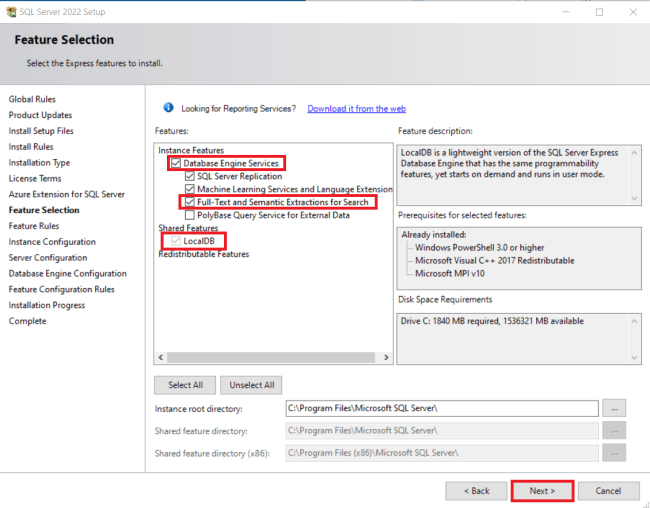Click the Shared feature directory (x86) path field
650x508 pixels.
442,453
